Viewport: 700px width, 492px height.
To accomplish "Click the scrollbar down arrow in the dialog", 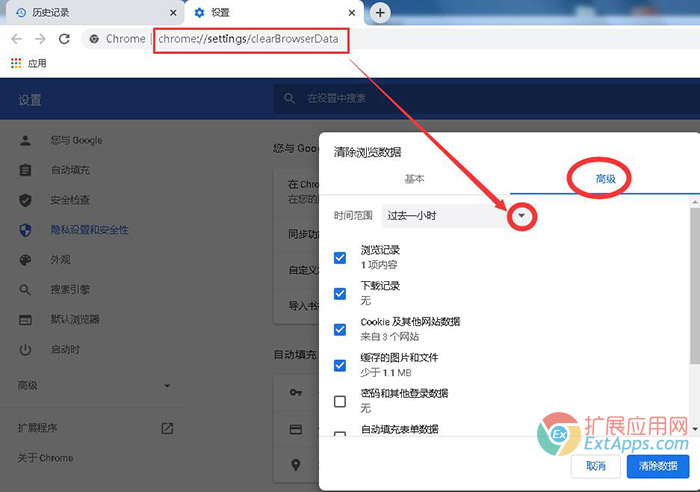I will tap(695, 429).
